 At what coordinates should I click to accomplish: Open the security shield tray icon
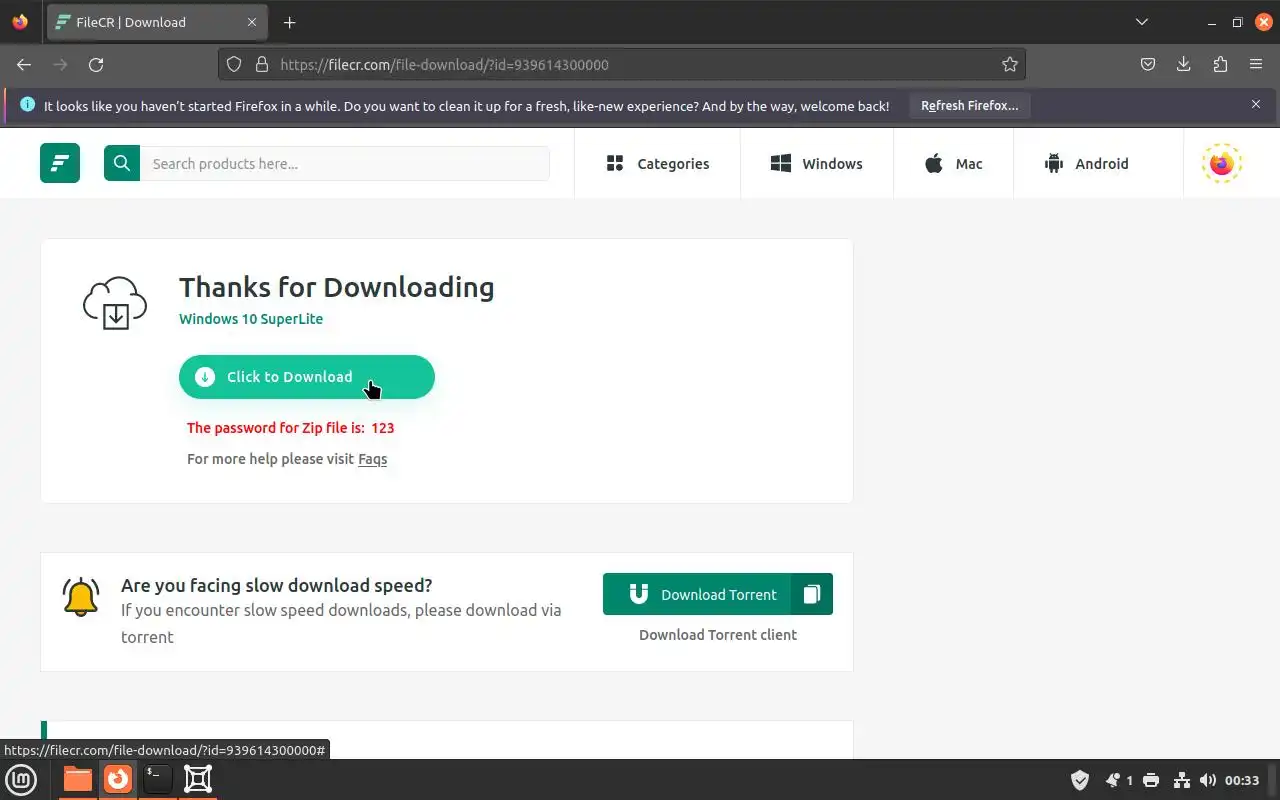pos(1080,780)
